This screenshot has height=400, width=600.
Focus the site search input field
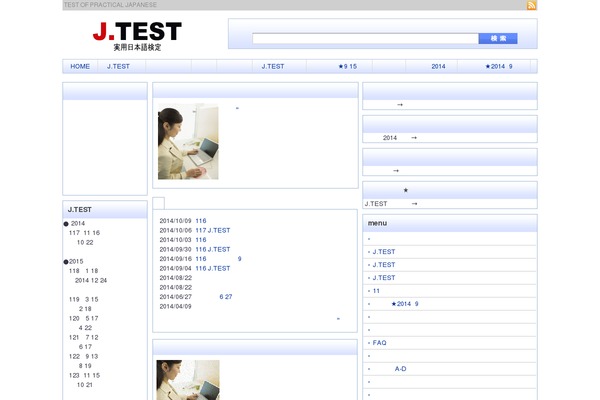click(x=365, y=38)
